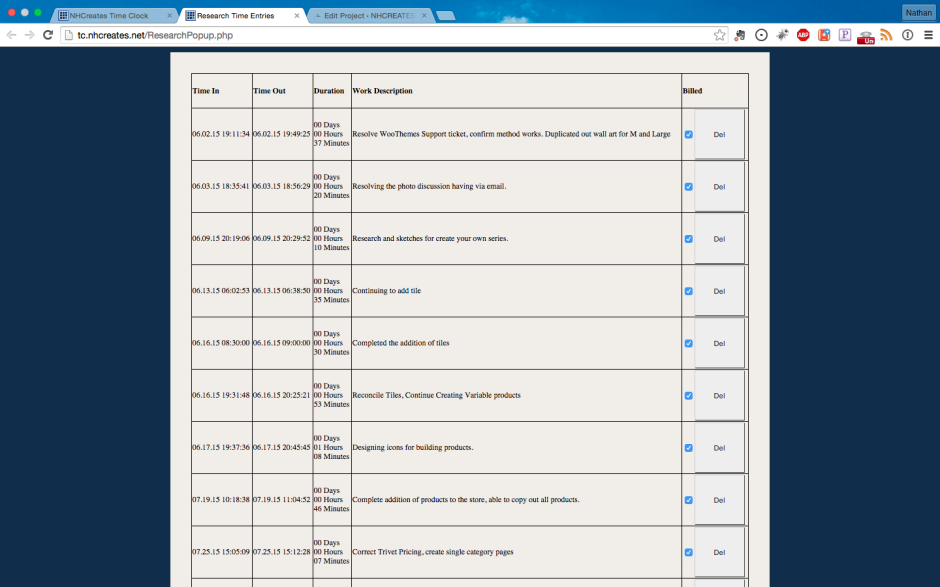Click the 01 Hours 08 Minutes duration cell
The height and width of the screenshot is (587, 940).
pyautogui.click(x=332, y=447)
